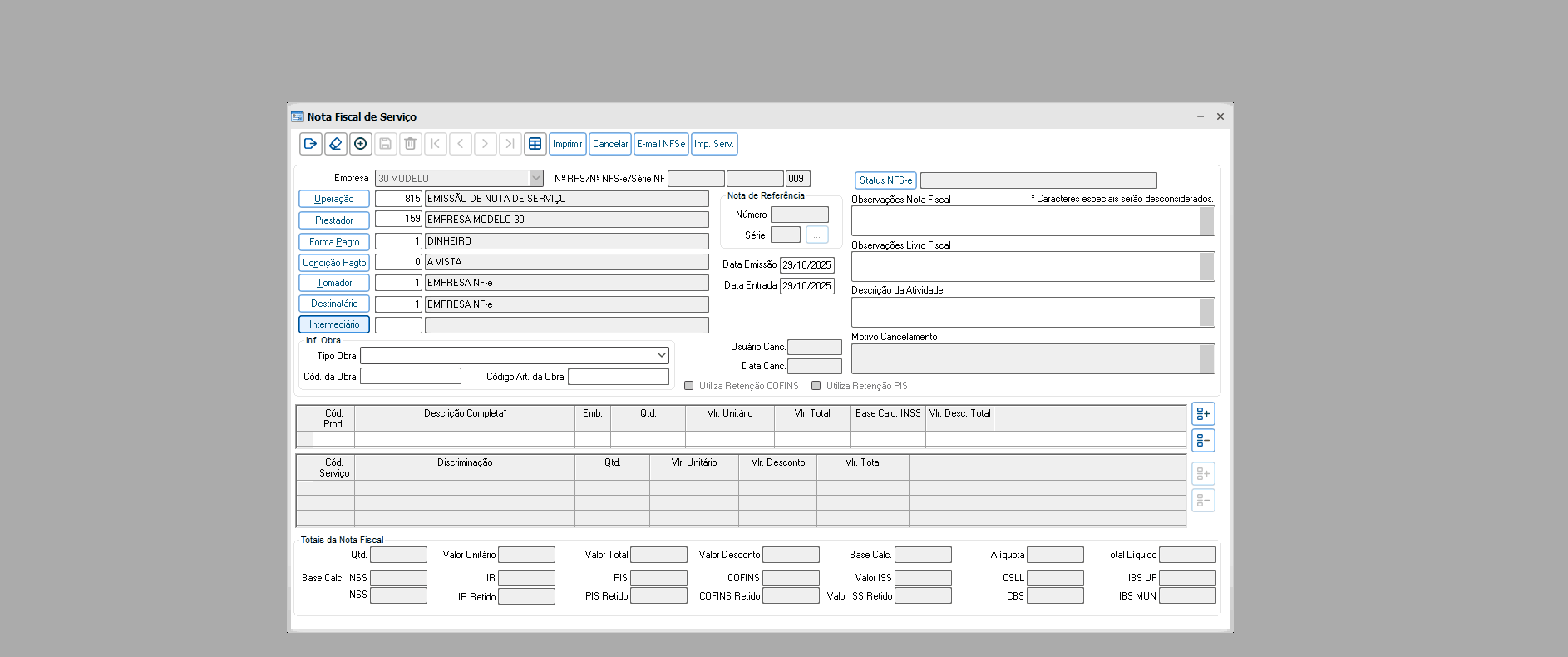Remove a row from the services grid
This screenshot has height=657, width=1568.
[1203, 501]
